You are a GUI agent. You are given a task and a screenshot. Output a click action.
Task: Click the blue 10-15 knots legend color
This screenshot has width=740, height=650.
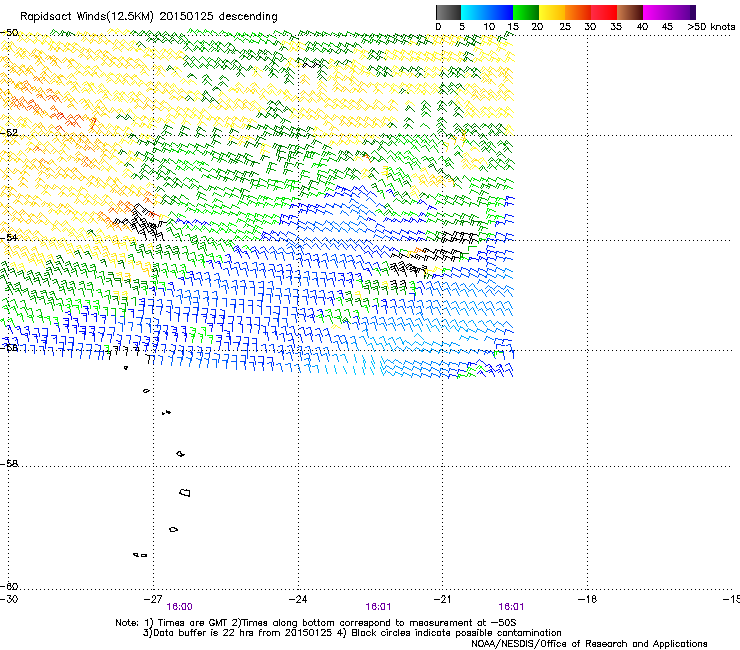tap(500, 12)
